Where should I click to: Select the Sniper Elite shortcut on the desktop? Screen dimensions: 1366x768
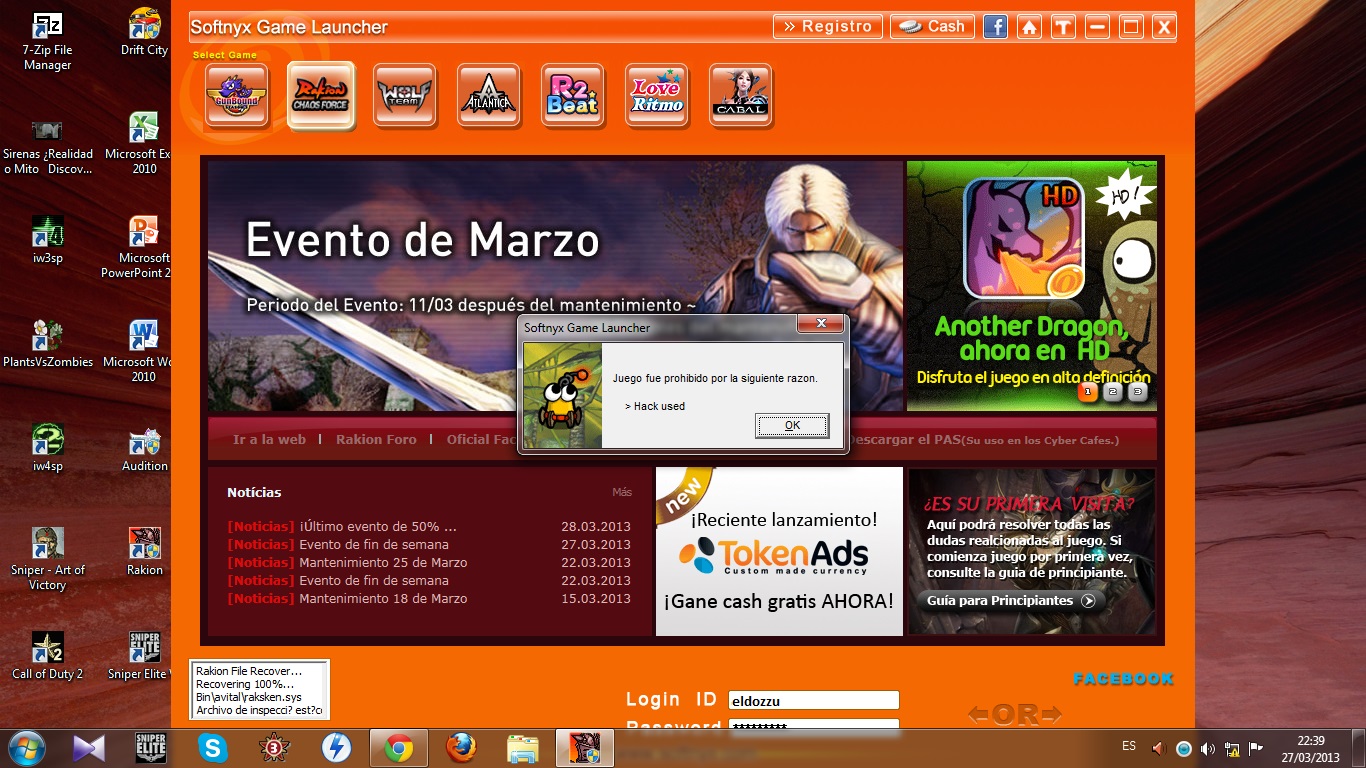(140, 657)
